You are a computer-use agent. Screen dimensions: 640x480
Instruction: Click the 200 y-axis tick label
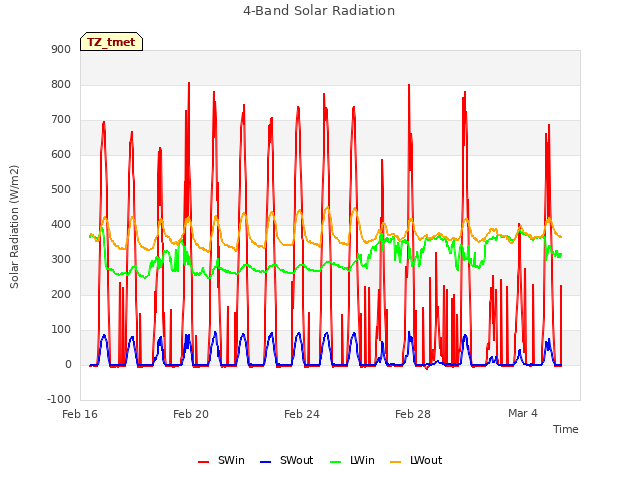[61, 294]
